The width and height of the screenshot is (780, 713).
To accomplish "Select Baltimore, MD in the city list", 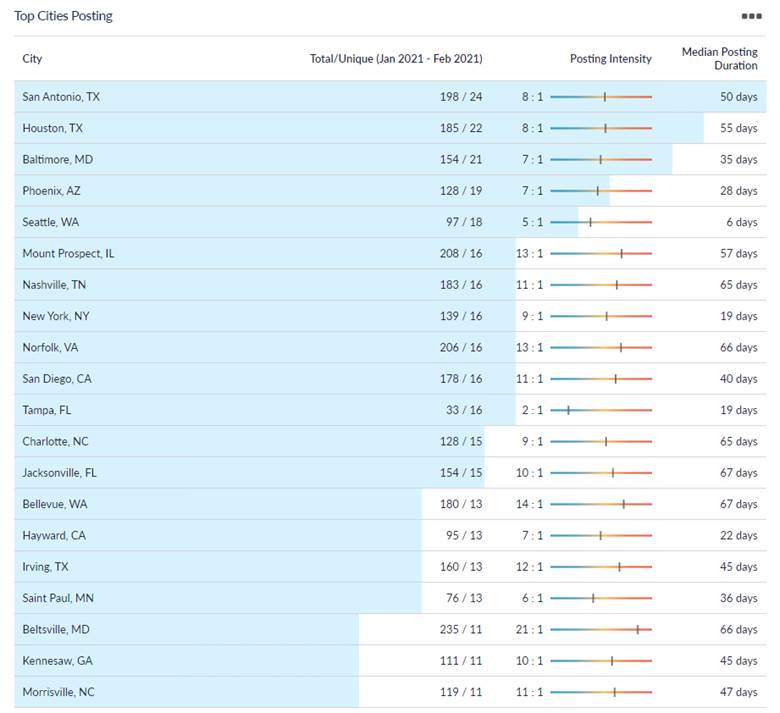I will point(58,159).
